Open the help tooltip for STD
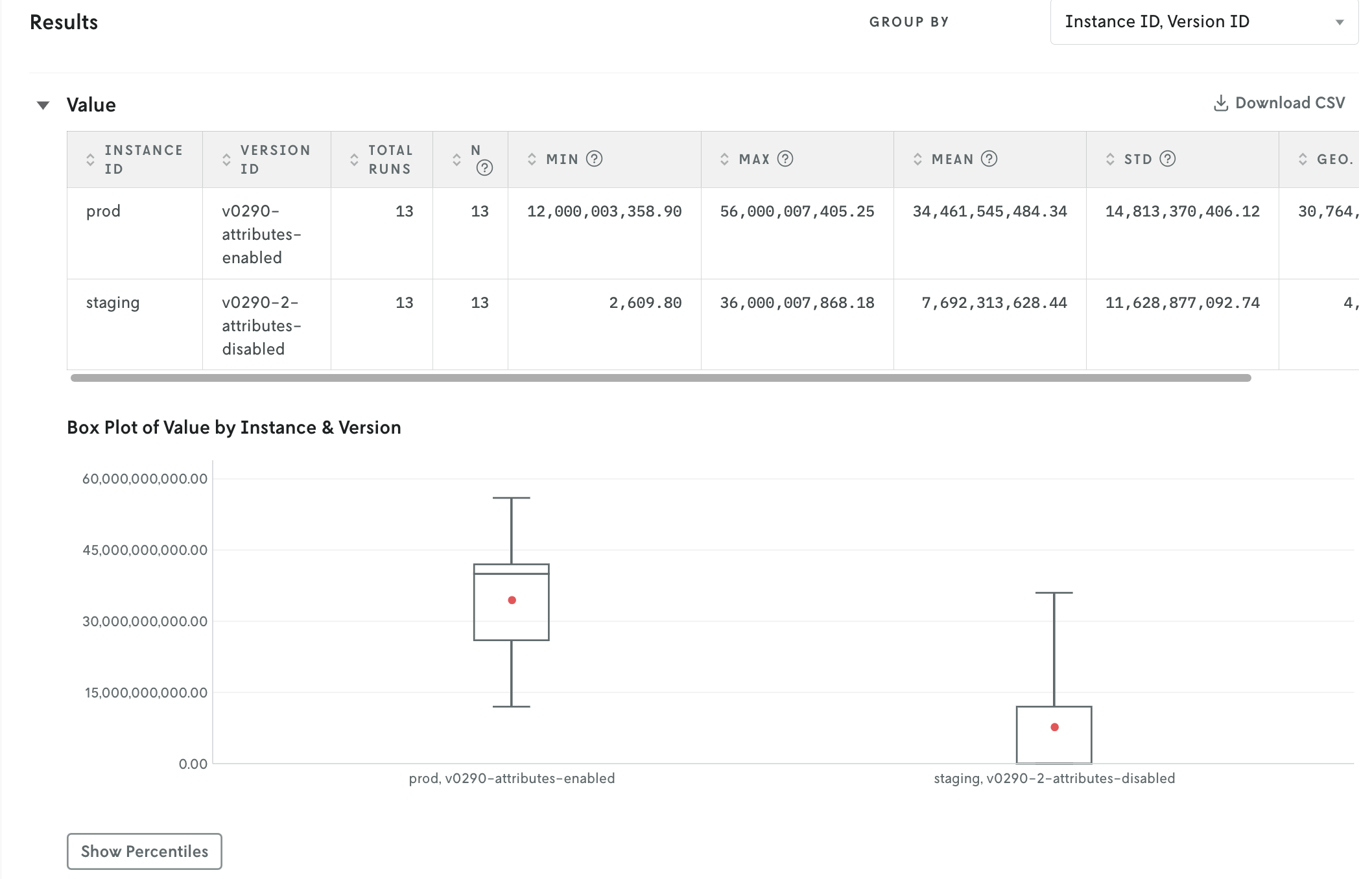Viewport: 1372px width, 879px height. click(x=1168, y=158)
